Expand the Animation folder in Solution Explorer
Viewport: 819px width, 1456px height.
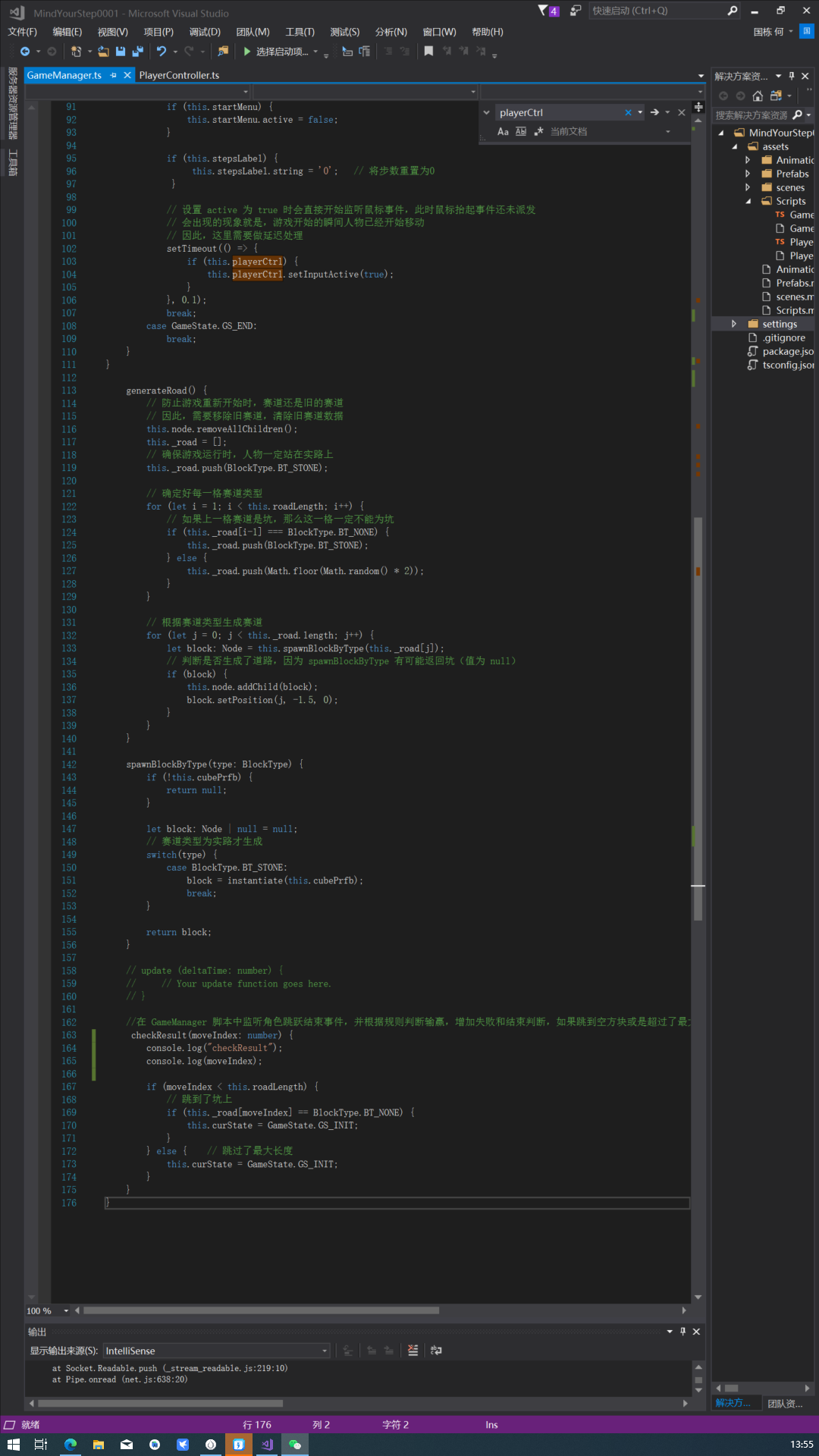(748, 160)
